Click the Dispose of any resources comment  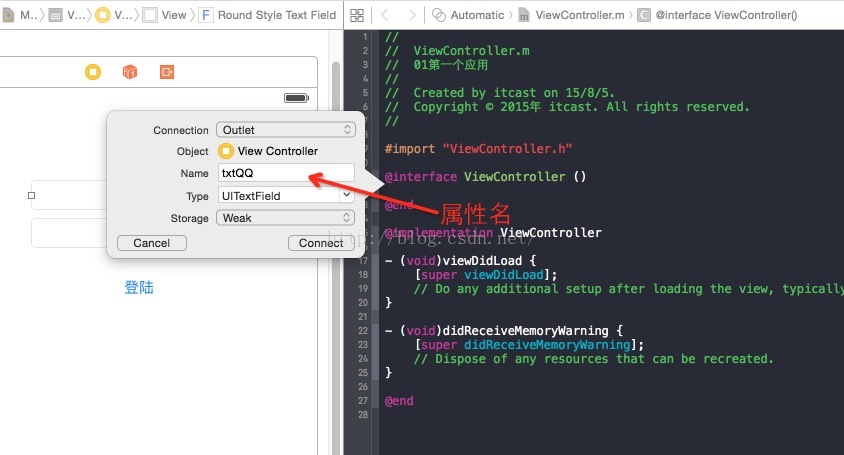tap(593, 359)
